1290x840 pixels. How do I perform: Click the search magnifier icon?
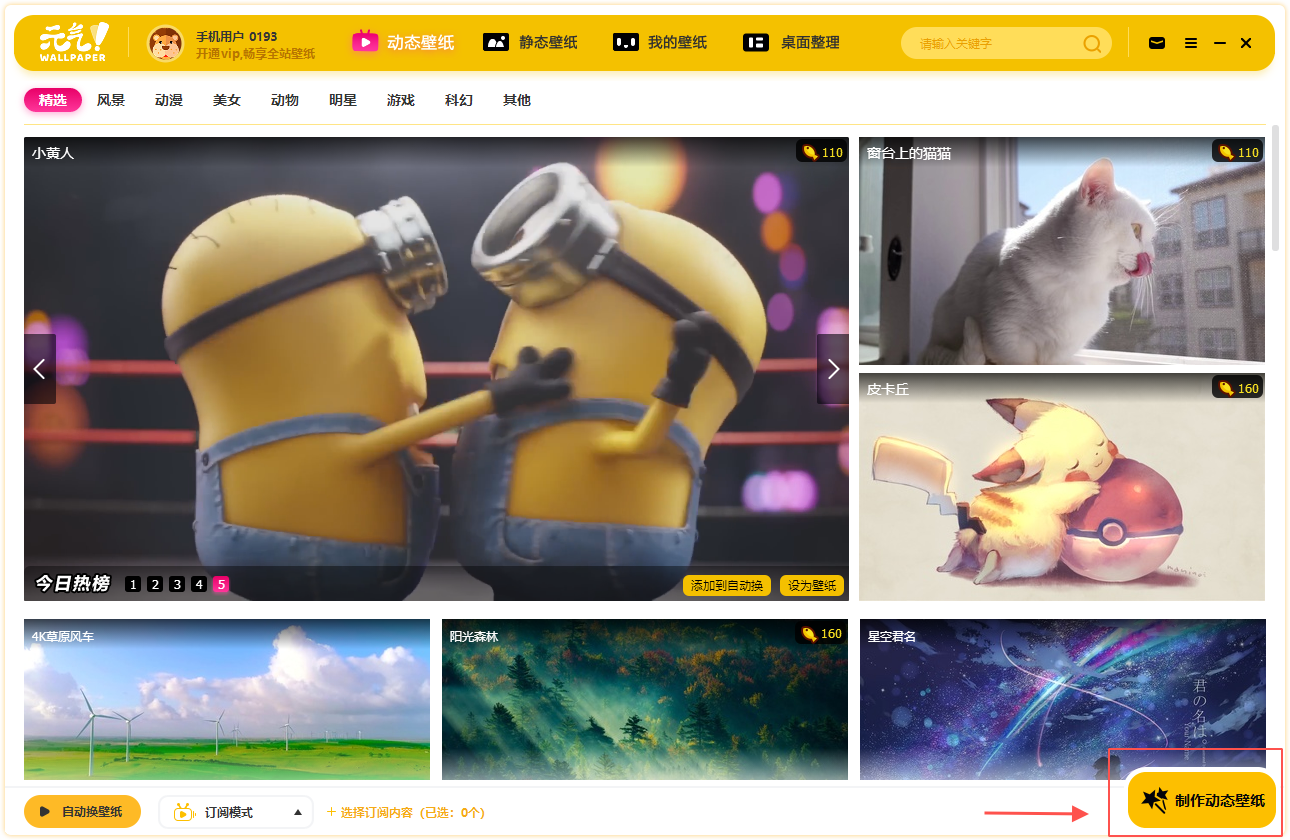click(1092, 43)
